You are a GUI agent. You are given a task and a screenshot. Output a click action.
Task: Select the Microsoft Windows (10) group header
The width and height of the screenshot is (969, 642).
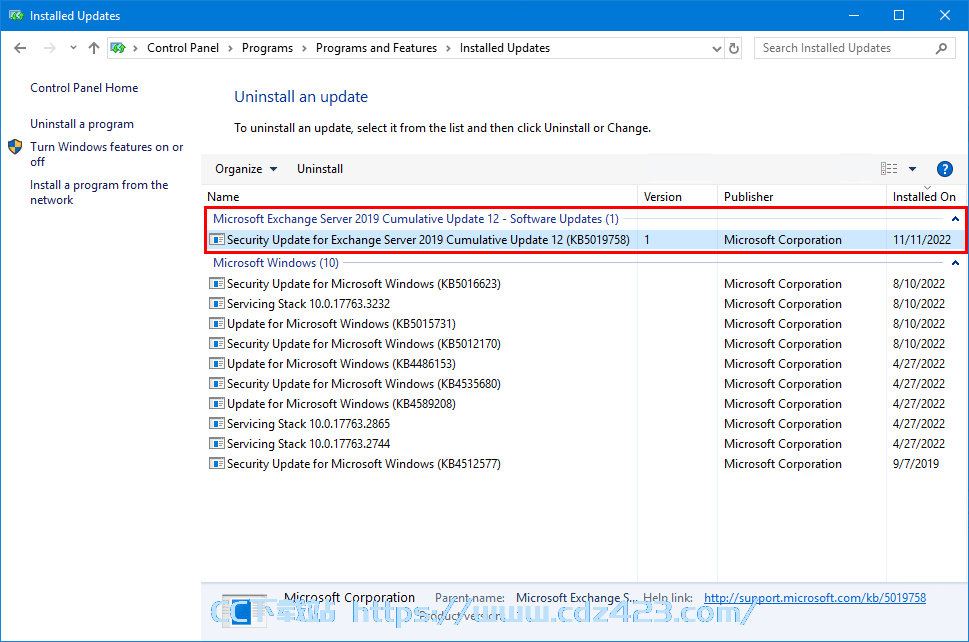[276, 263]
